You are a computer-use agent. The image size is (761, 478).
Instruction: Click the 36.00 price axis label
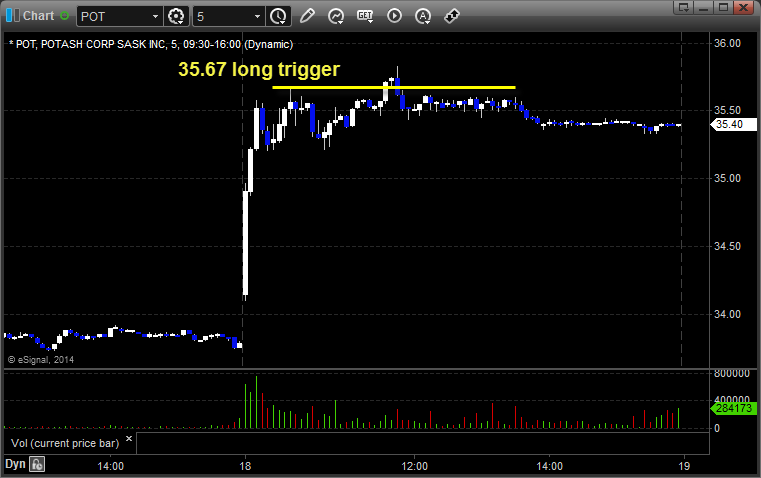pyautogui.click(x=727, y=43)
